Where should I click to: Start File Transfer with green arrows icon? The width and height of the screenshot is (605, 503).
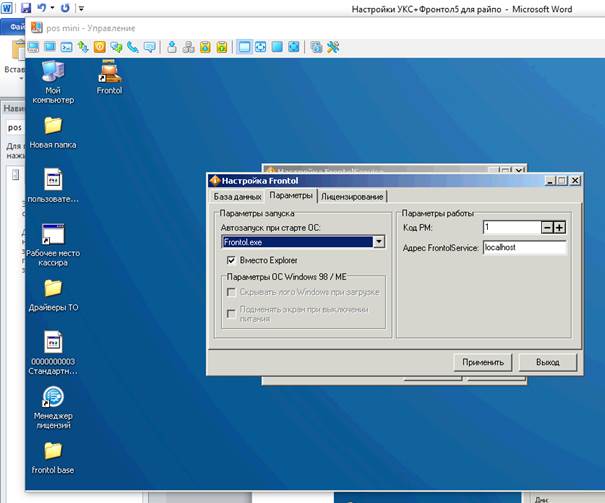[83, 47]
